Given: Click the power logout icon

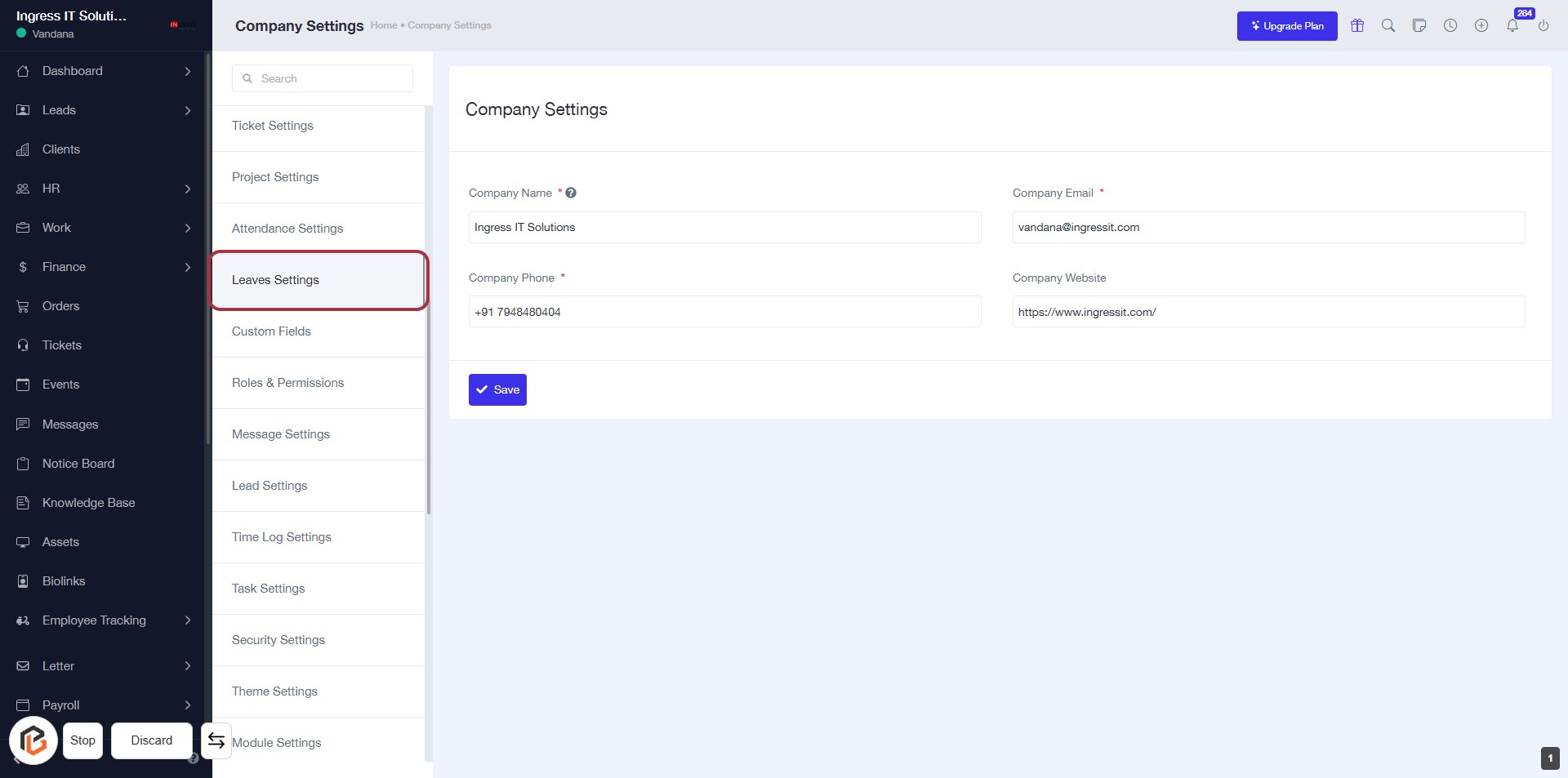Looking at the screenshot, I should pos(1543,25).
